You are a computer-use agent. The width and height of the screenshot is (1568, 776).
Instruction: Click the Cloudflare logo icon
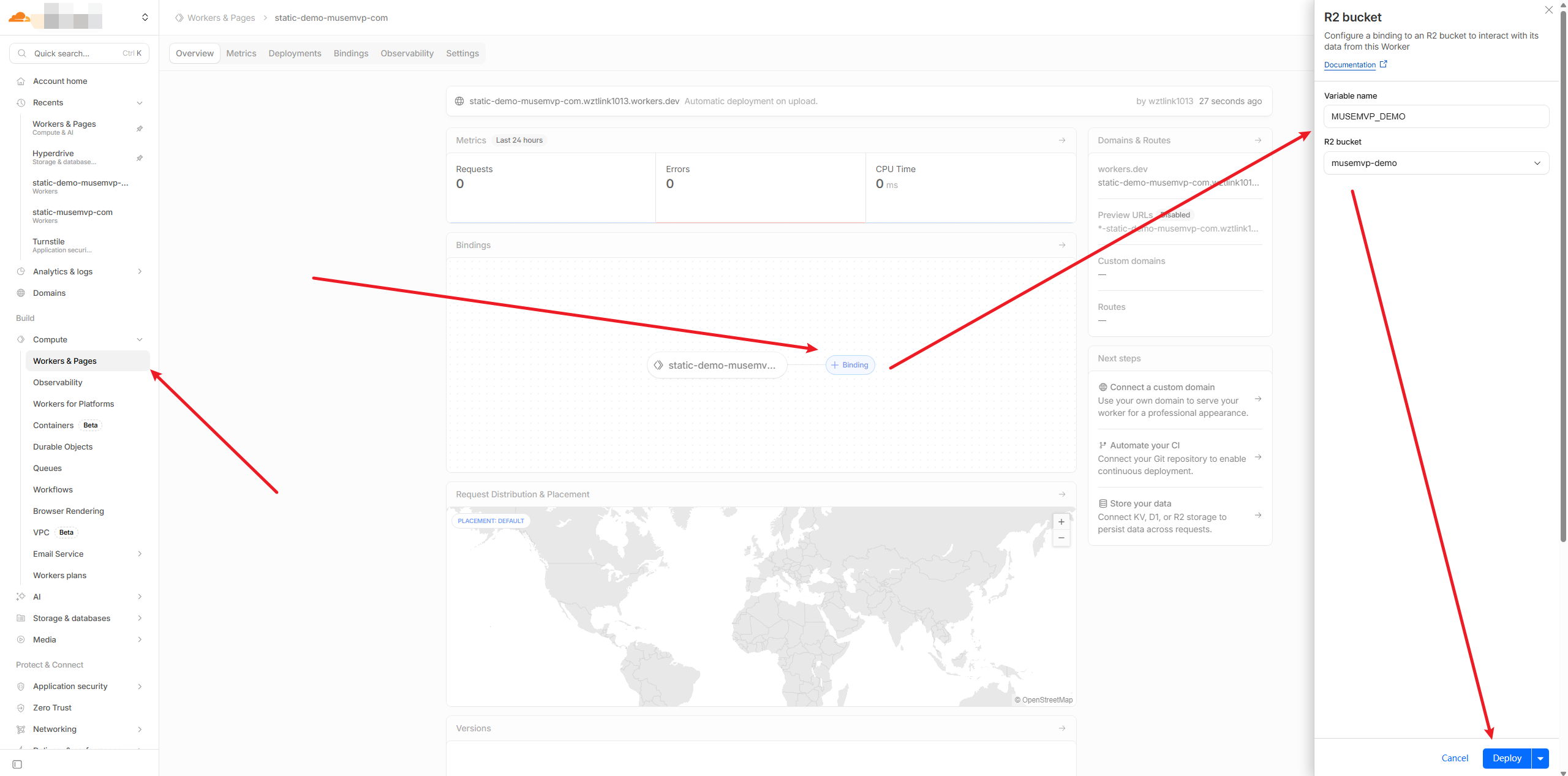point(19,17)
